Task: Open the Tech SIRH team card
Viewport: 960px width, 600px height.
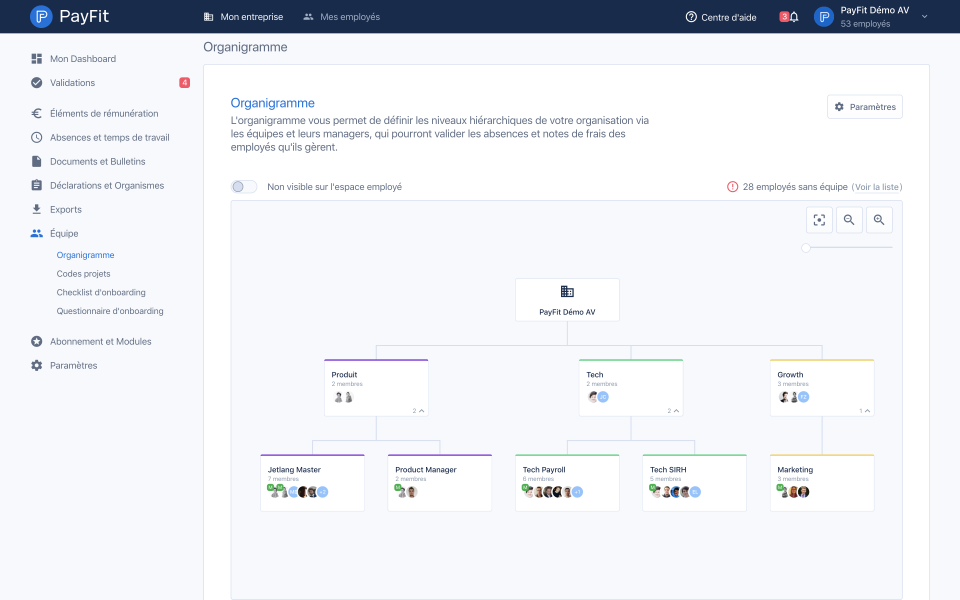Action: [694, 483]
